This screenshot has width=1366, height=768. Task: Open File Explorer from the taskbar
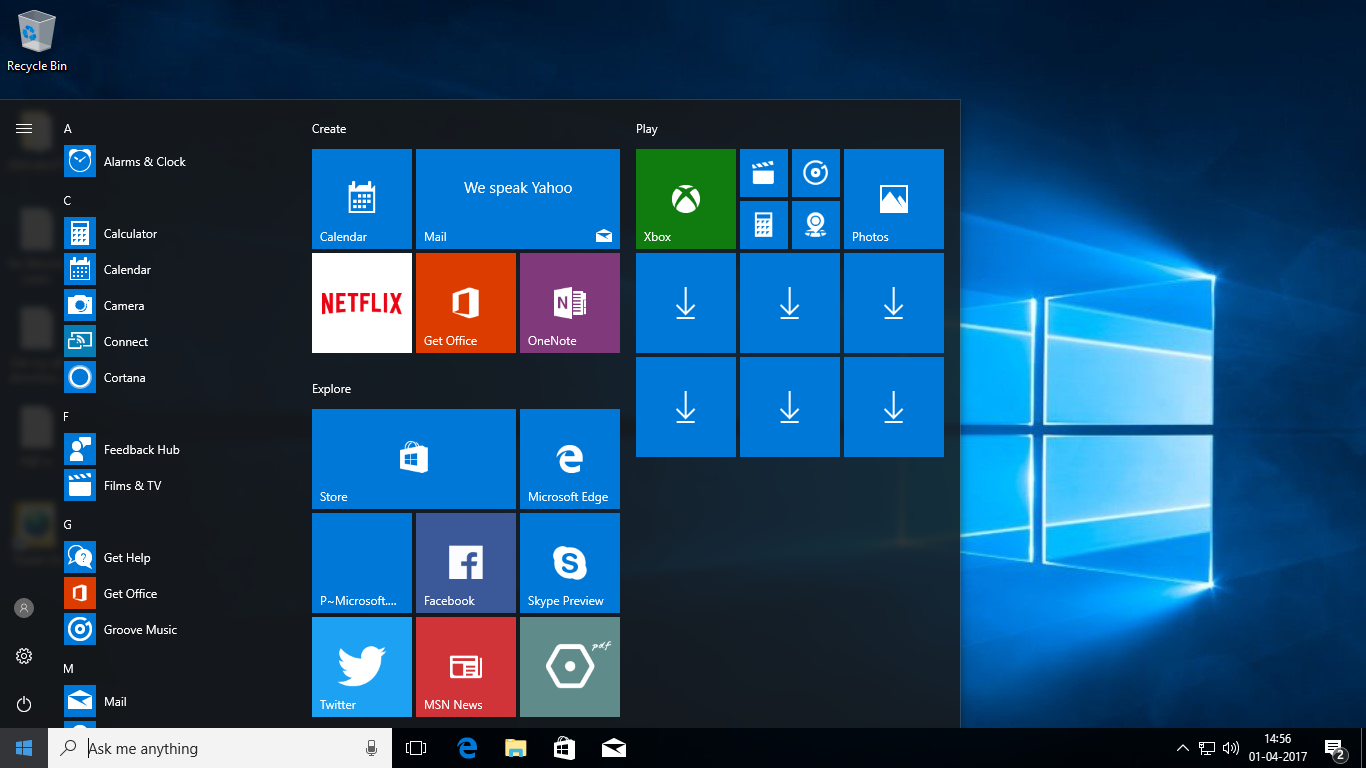pos(515,748)
